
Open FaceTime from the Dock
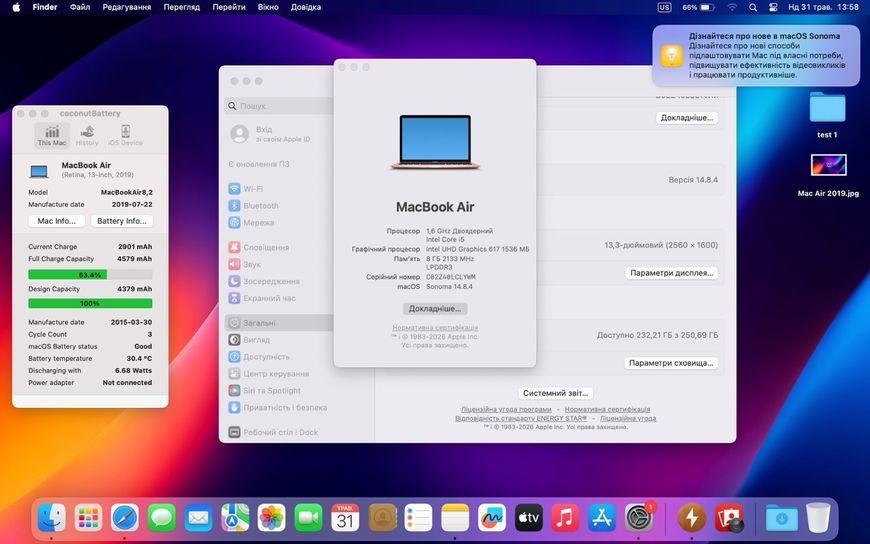tap(308, 518)
